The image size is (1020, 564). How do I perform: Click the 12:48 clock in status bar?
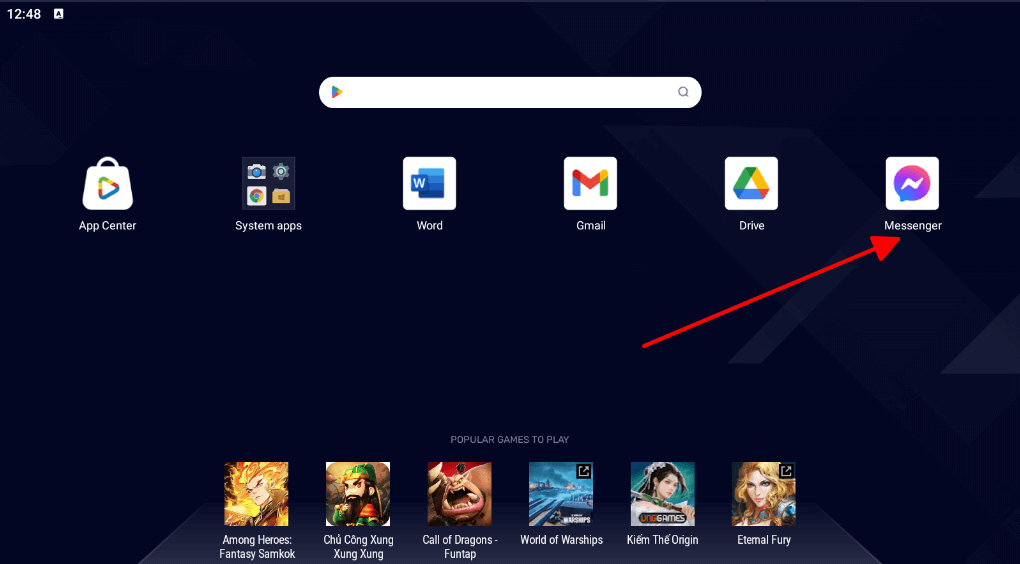[x=24, y=14]
